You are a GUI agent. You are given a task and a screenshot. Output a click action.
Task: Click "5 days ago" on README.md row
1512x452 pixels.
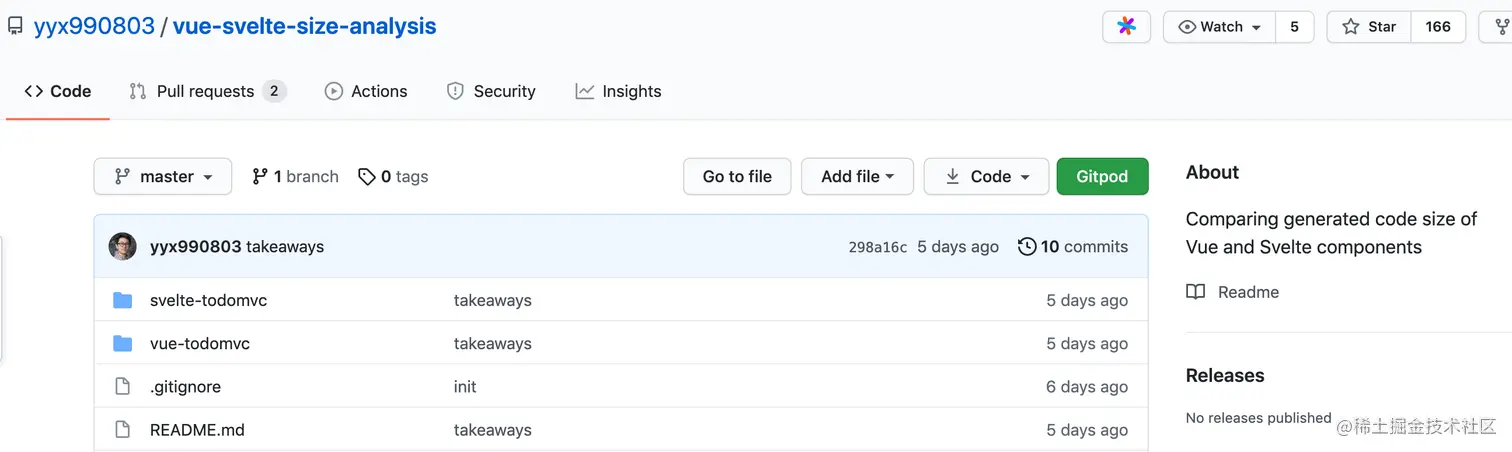pos(1087,430)
